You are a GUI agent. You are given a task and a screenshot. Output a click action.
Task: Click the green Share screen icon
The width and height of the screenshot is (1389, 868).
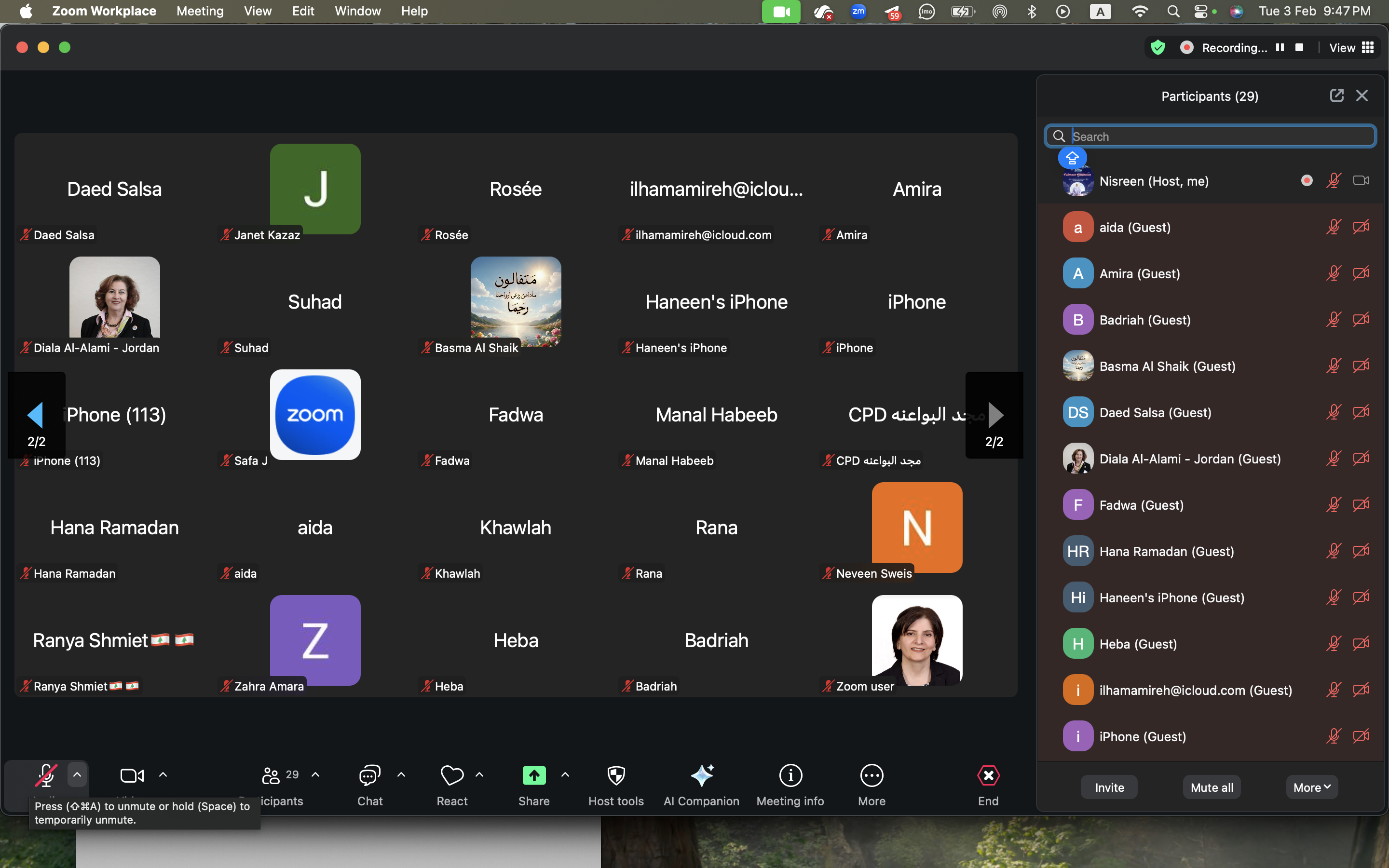(x=534, y=775)
